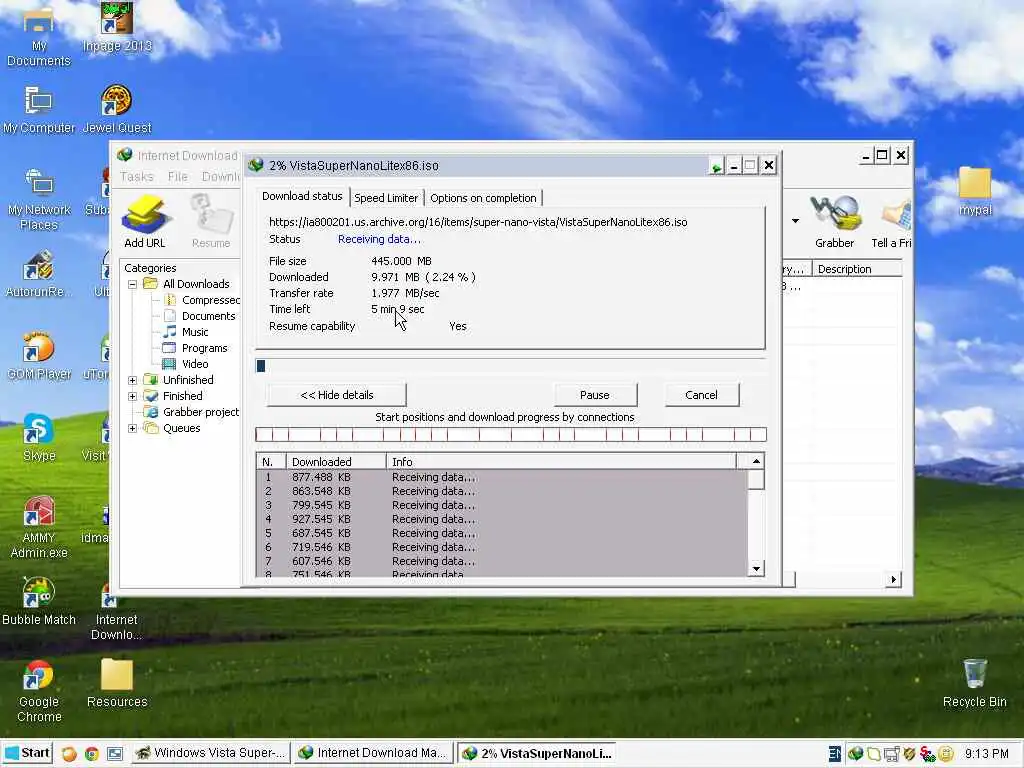Open the Grabber tool icon
Viewport: 1024px width, 768px height.
point(834,222)
